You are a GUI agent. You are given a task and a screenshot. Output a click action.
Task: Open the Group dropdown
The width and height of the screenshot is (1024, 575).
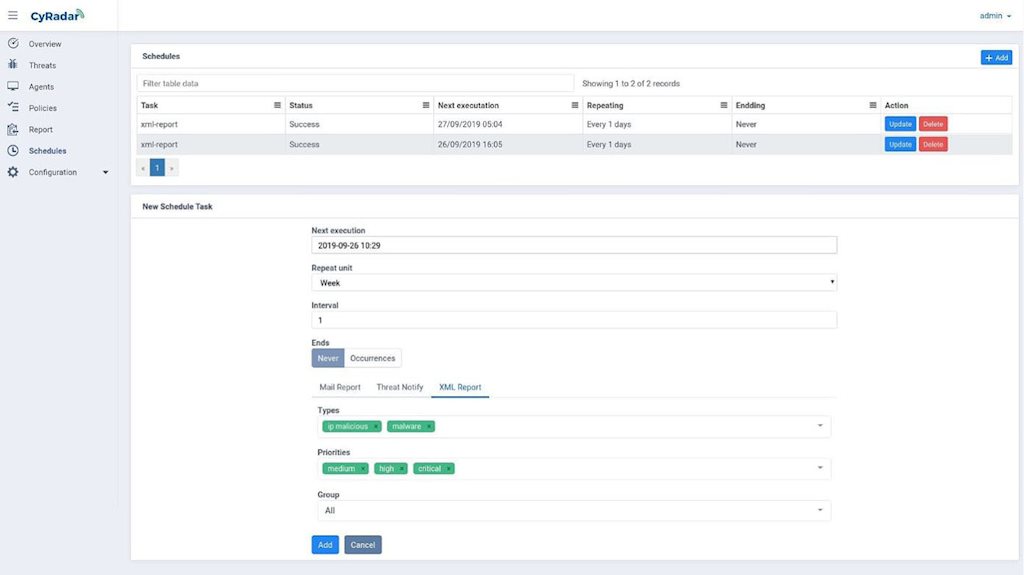click(x=571, y=511)
